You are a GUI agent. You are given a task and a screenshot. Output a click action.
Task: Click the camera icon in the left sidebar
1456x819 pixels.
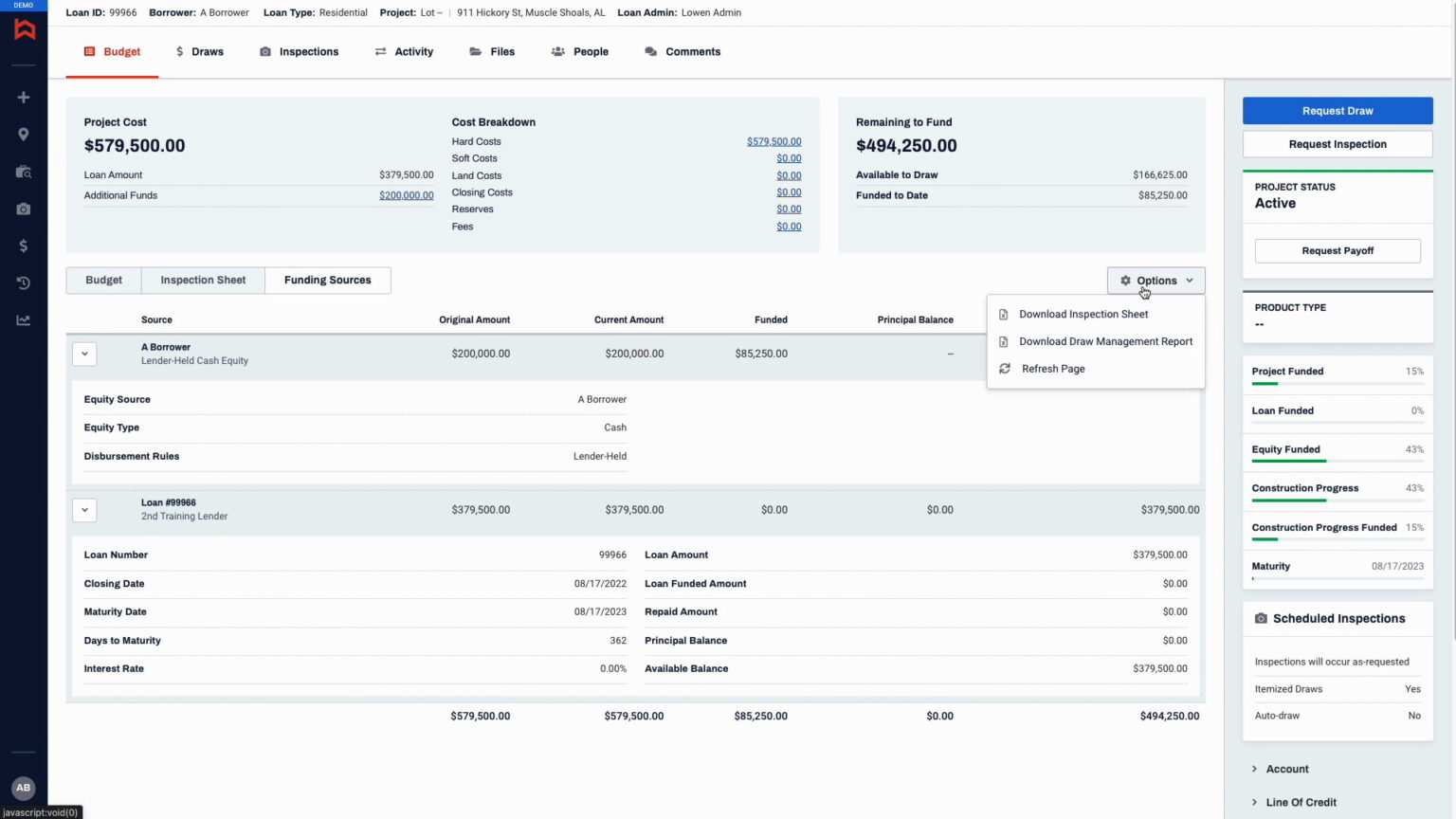click(x=24, y=209)
